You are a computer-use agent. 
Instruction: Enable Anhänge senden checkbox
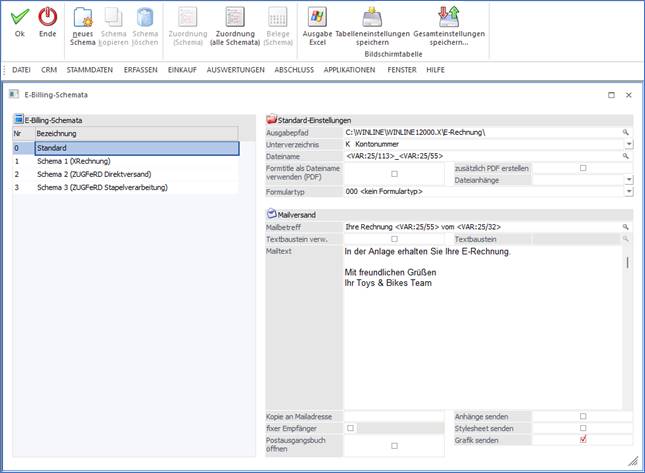coord(583,416)
